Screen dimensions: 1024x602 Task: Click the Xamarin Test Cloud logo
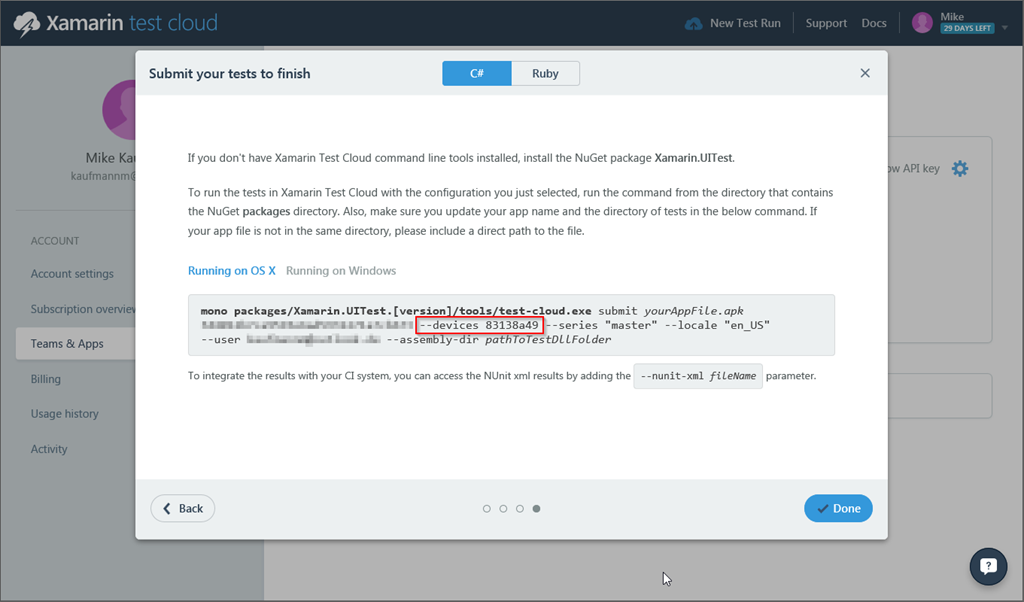[116, 23]
